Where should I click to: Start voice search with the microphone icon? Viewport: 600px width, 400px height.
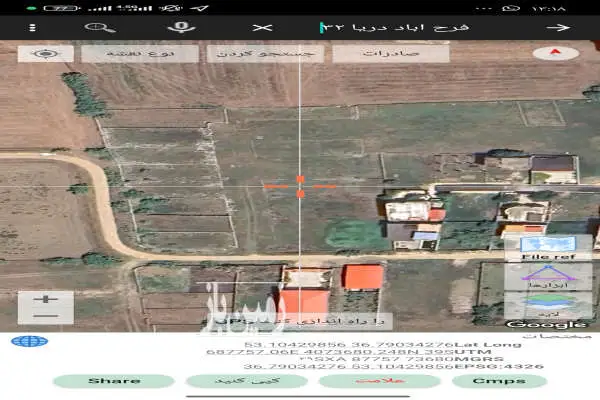[x=182, y=27]
